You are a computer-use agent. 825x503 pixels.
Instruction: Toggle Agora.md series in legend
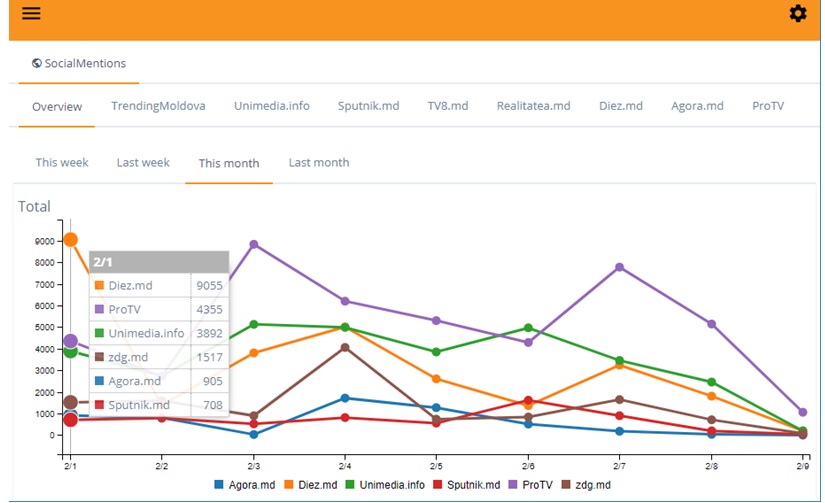(x=245, y=485)
